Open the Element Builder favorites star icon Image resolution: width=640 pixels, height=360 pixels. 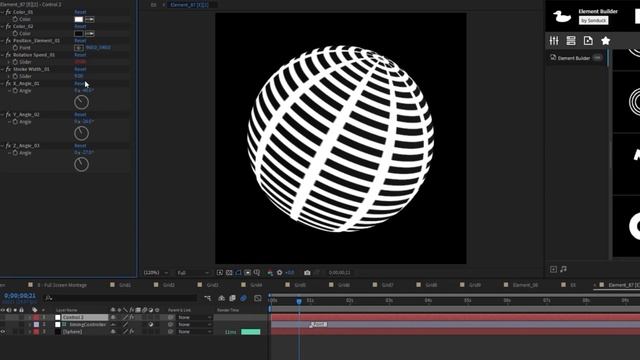coord(605,40)
